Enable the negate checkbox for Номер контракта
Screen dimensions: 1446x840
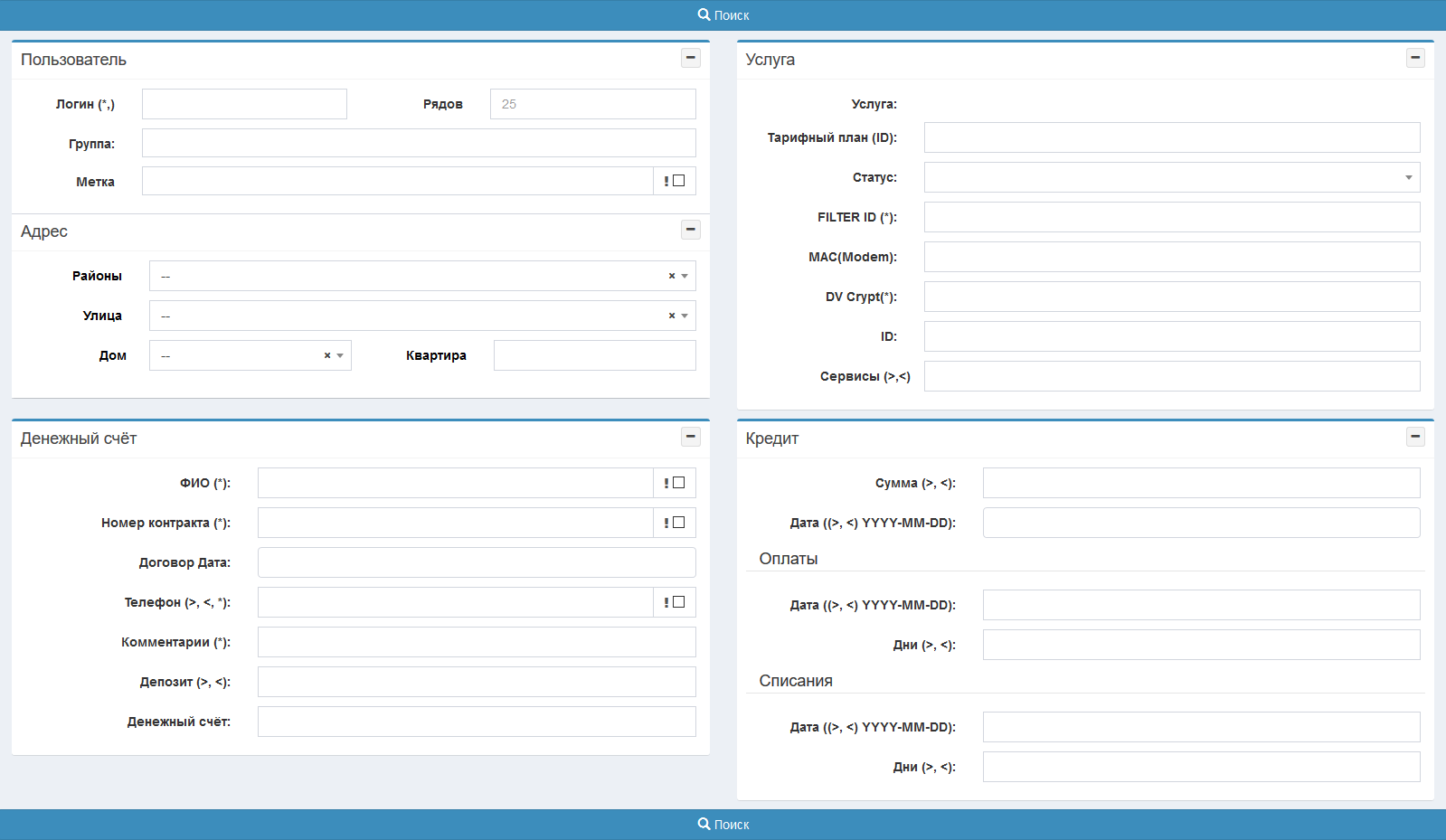[679, 523]
